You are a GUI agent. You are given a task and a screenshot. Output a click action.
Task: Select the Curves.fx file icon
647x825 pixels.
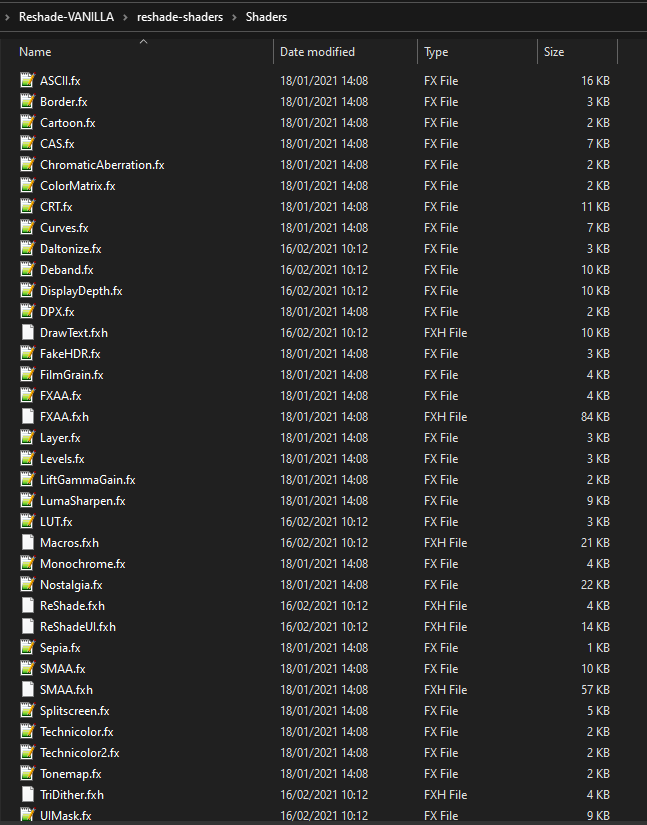click(x=27, y=227)
